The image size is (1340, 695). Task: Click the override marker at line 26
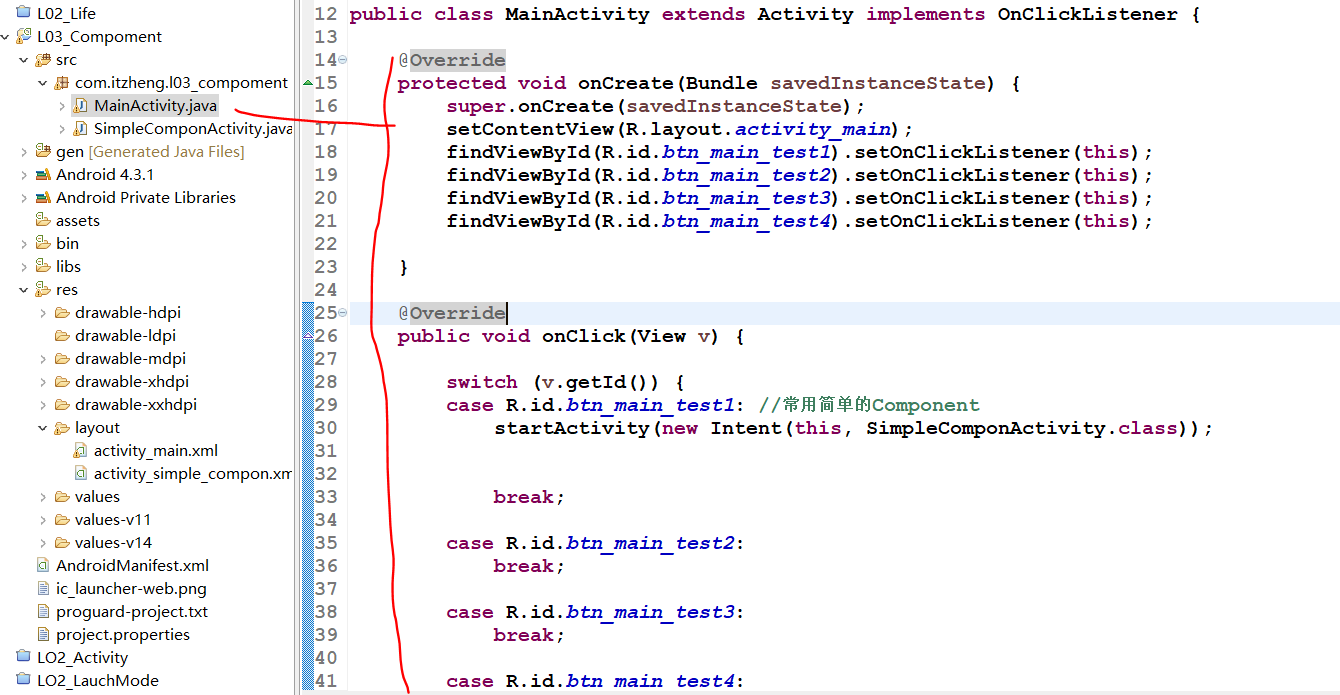307,335
